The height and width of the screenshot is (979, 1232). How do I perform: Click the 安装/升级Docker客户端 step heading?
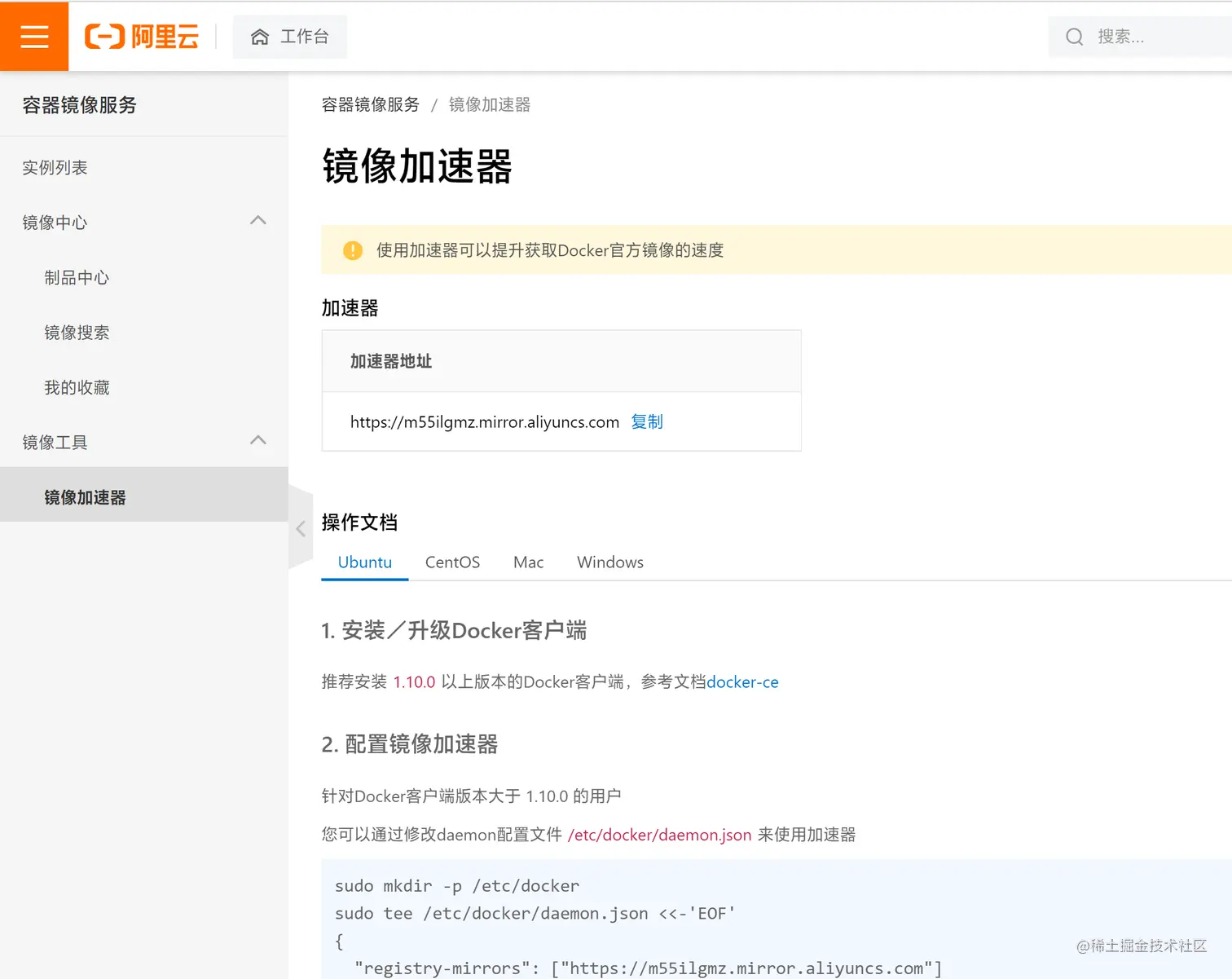(454, 630)
